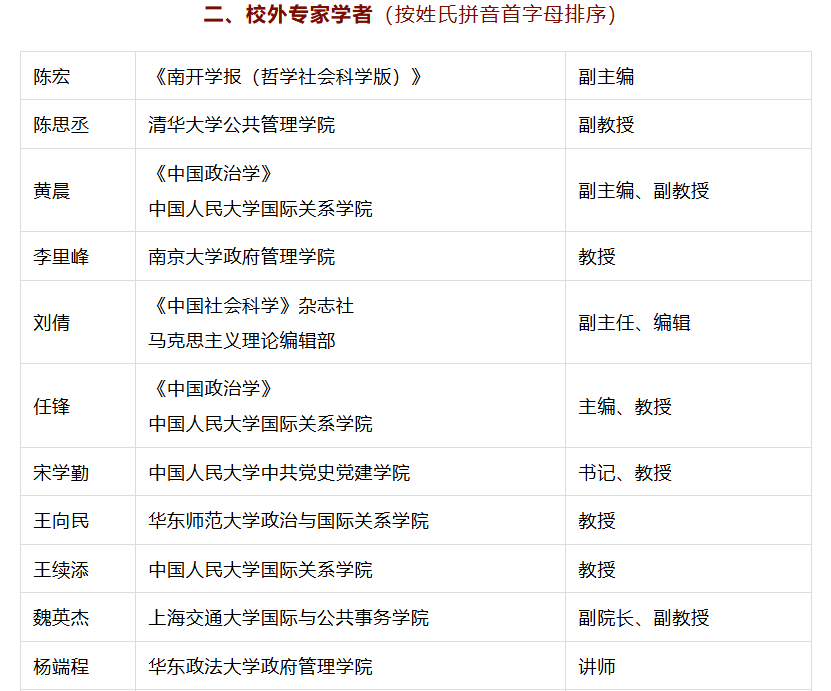Click the heading 二、校外专家学者
Viewport: 831px width, 691px height.
pos(288,14)
